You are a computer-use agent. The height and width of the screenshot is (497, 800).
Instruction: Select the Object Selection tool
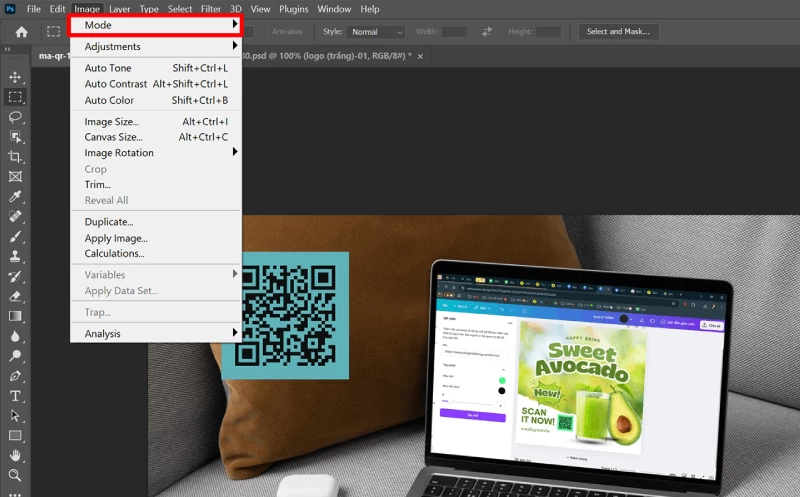pos(15,137)
